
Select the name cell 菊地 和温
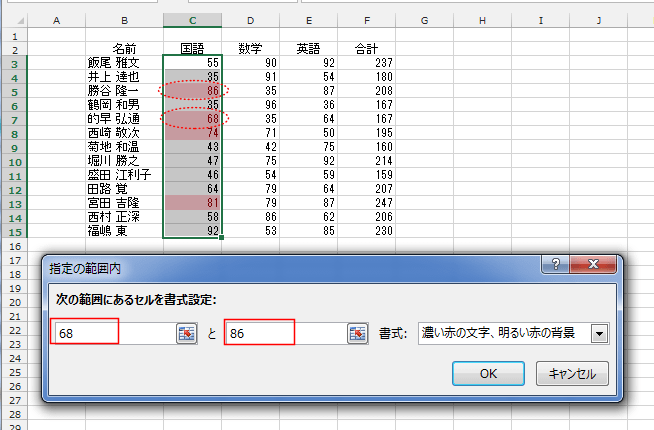coord(124,147)
